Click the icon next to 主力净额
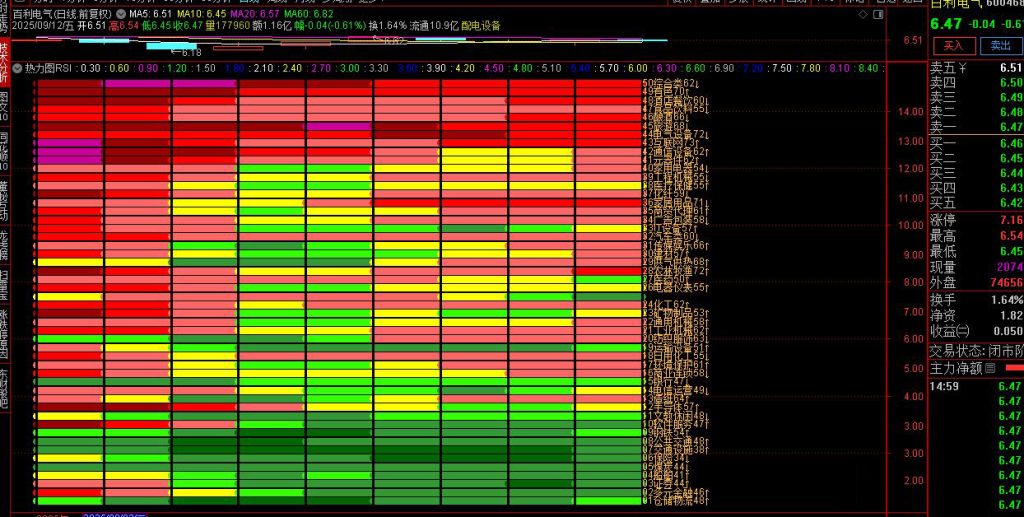The width and height of the screenshot is (1024, 517). point(990,368)
